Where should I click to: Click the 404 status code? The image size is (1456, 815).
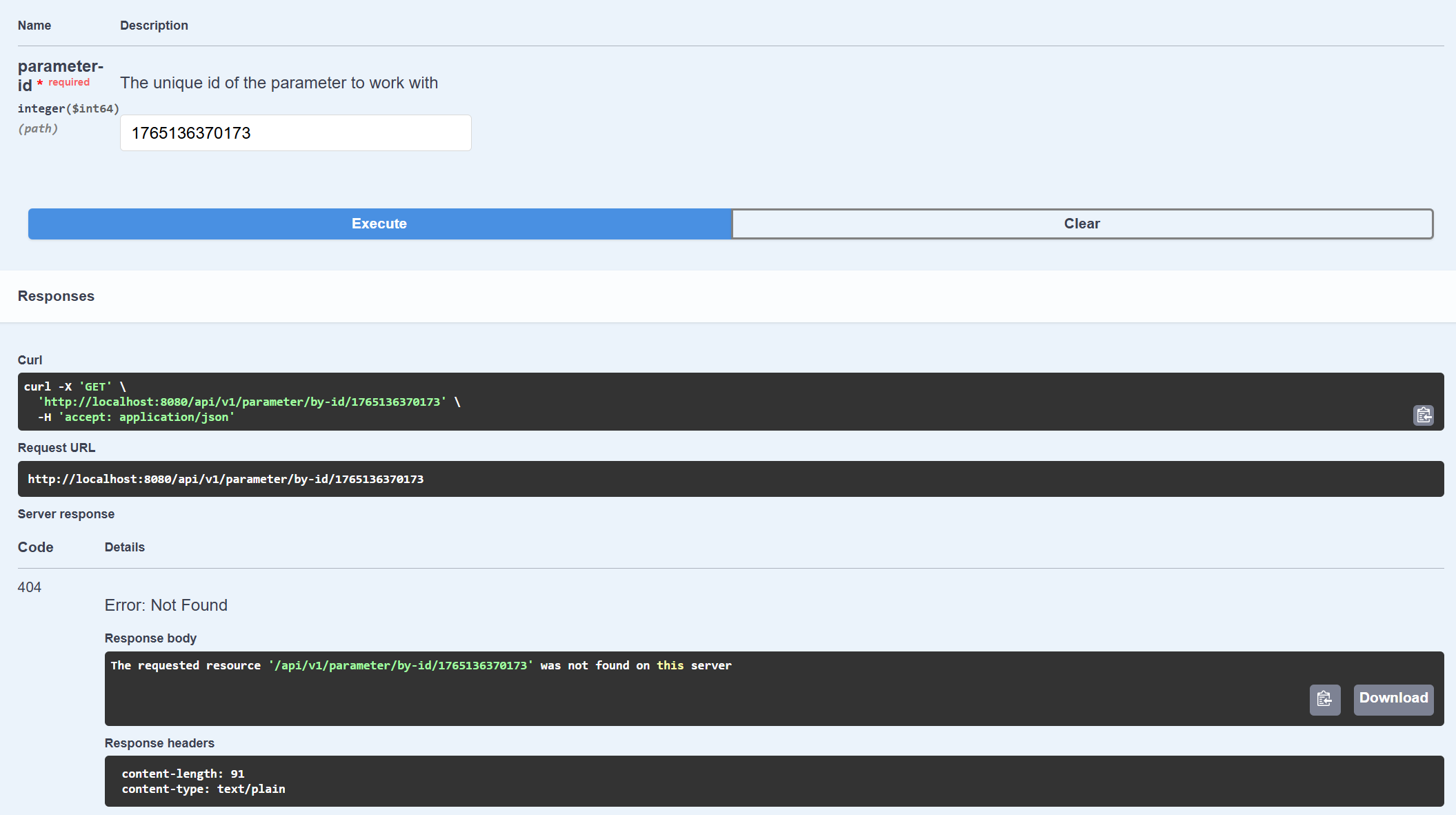coord(30,587)
